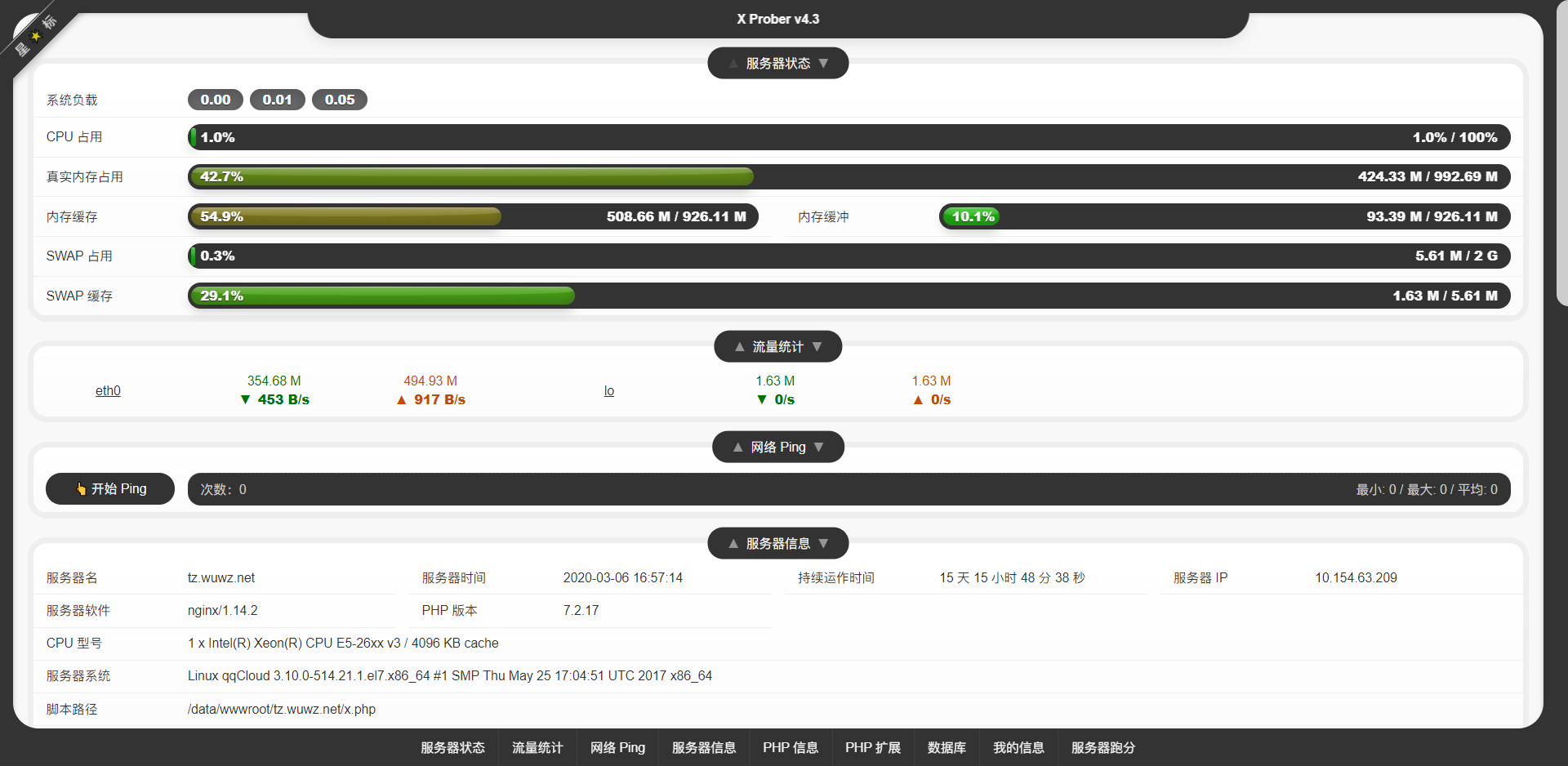Navigate to 服务器跑分 benchmark tab
The image size is (1568, 766).
(1102, 747)
